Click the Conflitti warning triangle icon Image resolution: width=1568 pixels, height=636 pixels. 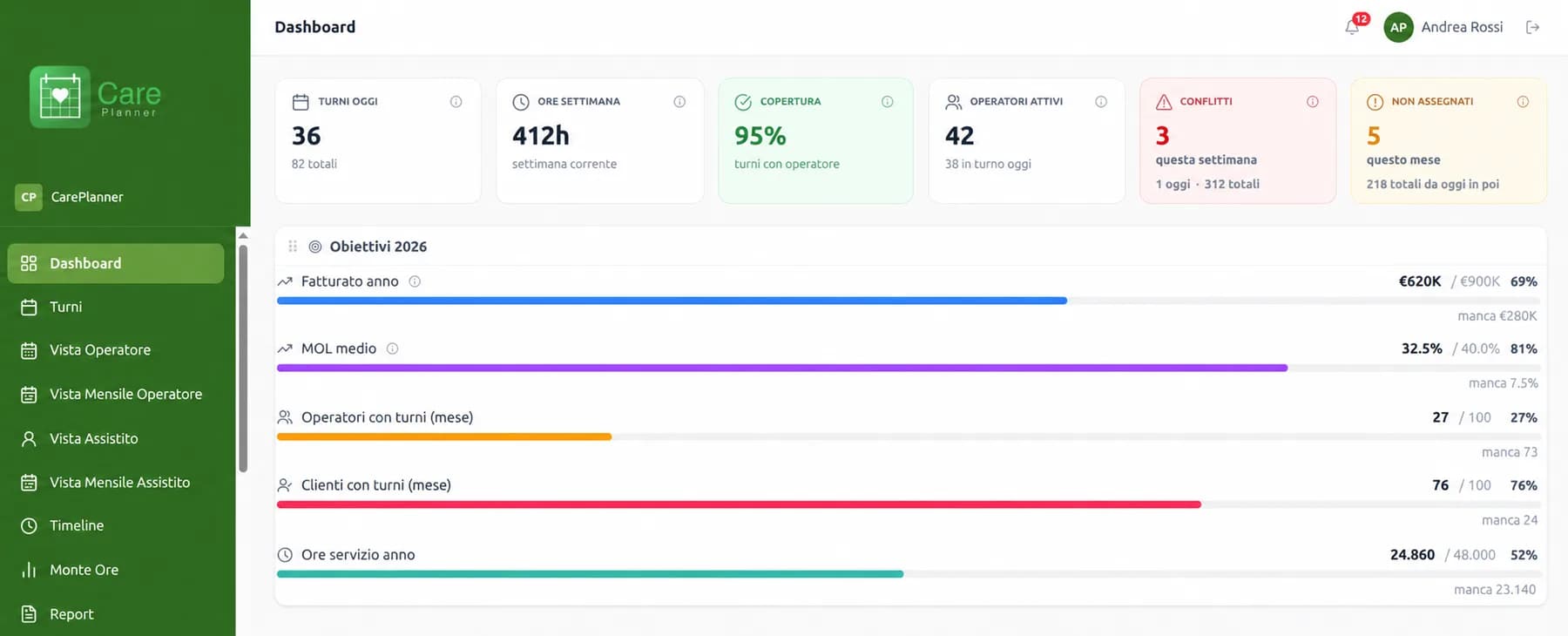pos(1164,102)
